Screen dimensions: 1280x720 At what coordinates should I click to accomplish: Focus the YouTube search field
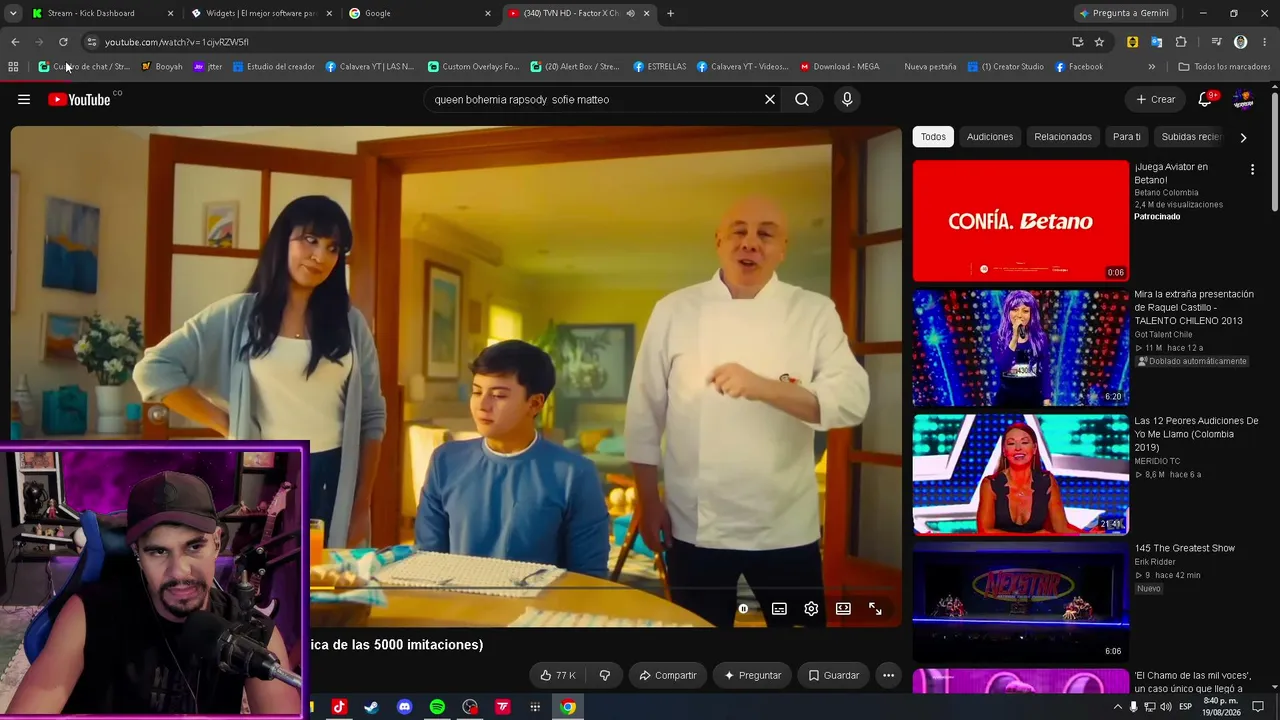click(x=594, y=99)
